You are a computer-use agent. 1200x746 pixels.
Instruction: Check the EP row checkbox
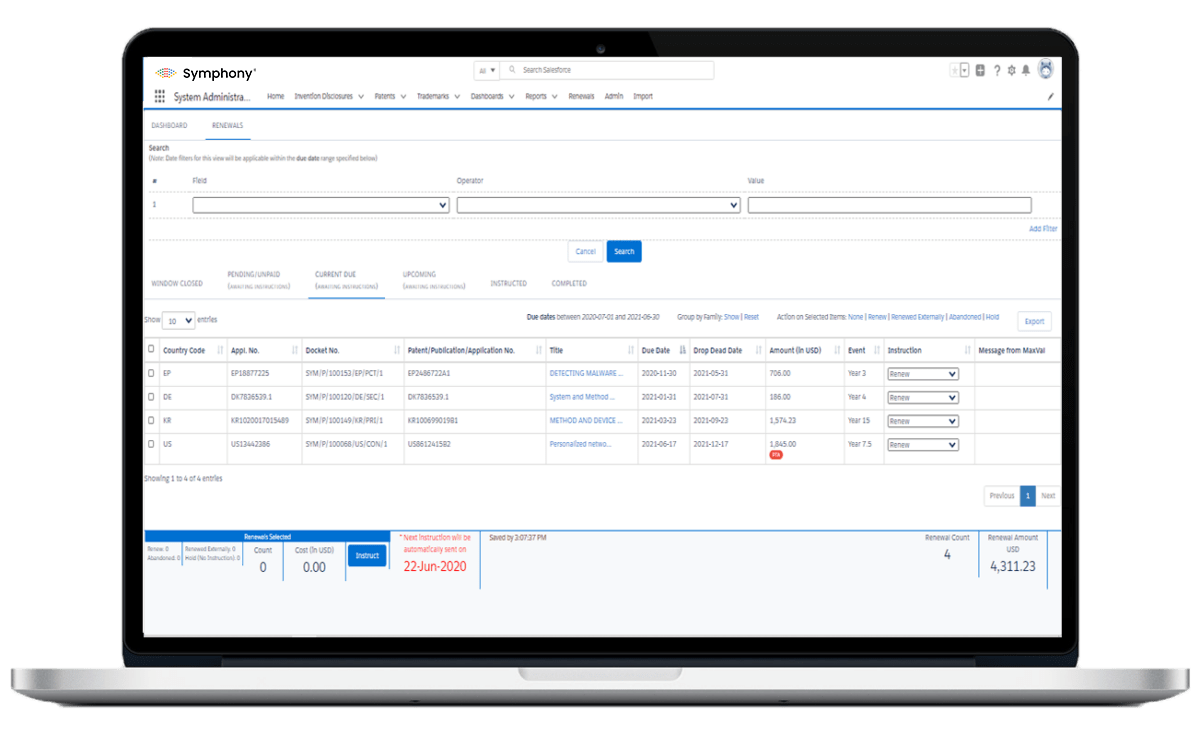(151, 373)
